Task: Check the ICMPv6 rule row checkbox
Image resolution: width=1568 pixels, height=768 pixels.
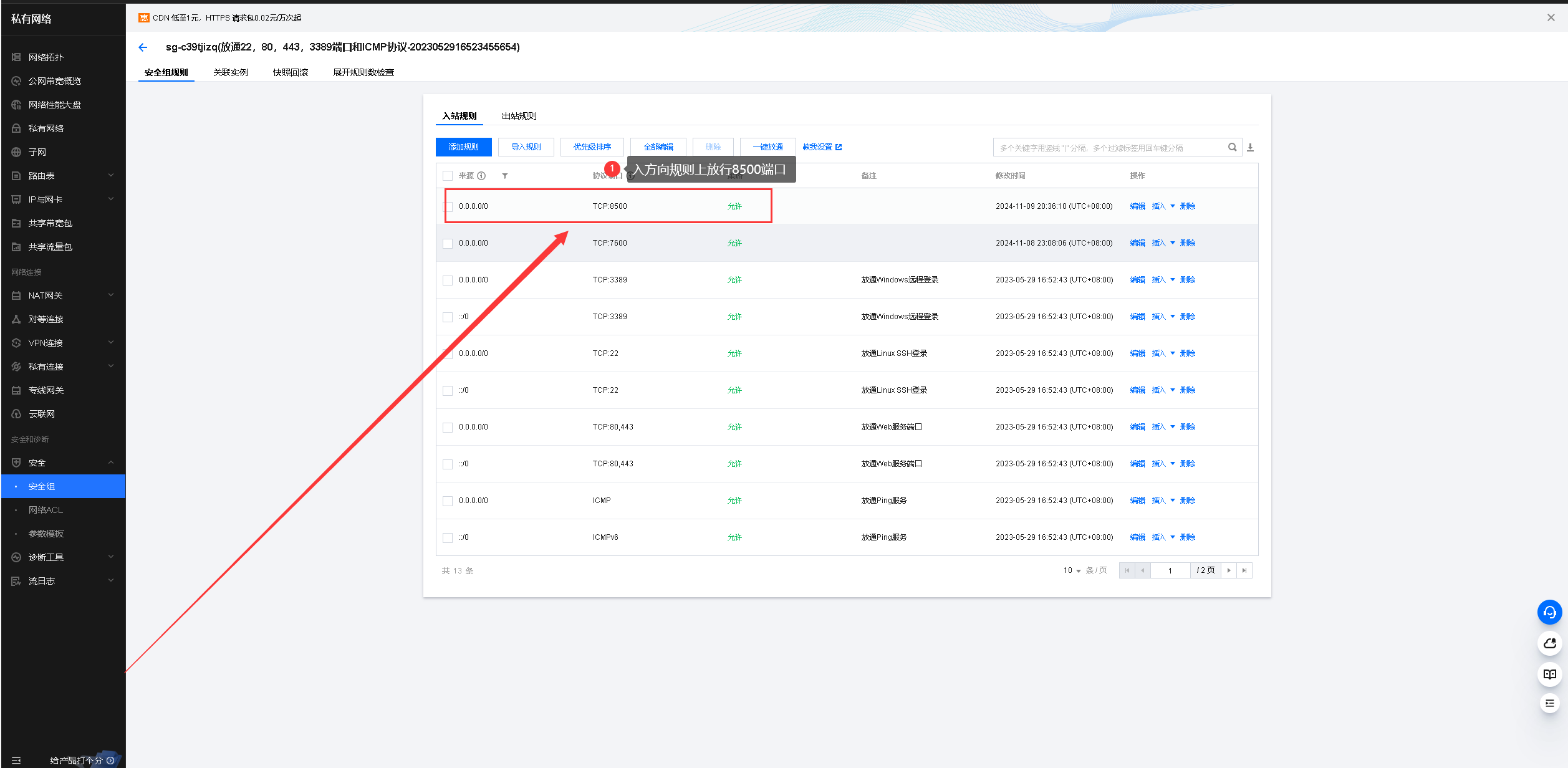Action: (x=448, y=538)
